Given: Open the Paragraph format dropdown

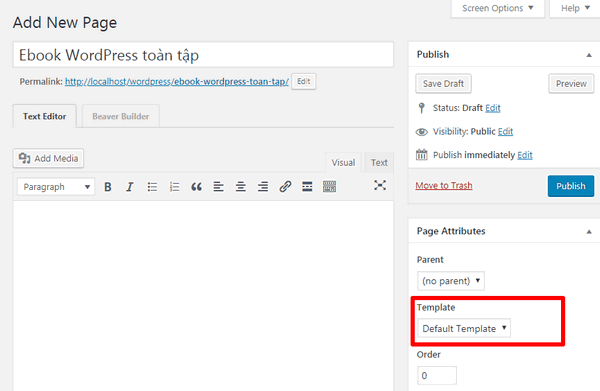Looking at the screenshot, I should [56, 187].
